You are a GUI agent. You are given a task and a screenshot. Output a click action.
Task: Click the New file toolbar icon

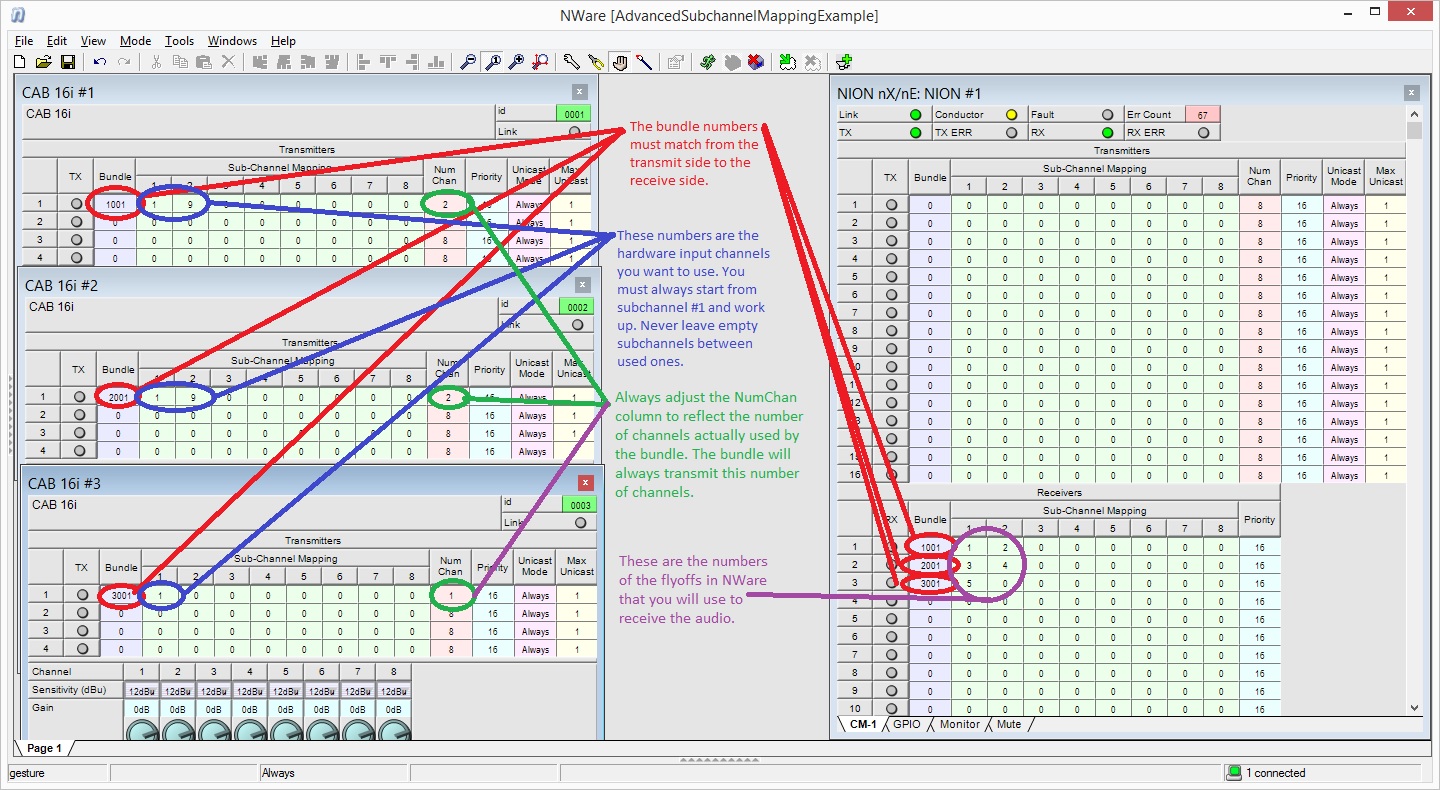pos(20,62)
